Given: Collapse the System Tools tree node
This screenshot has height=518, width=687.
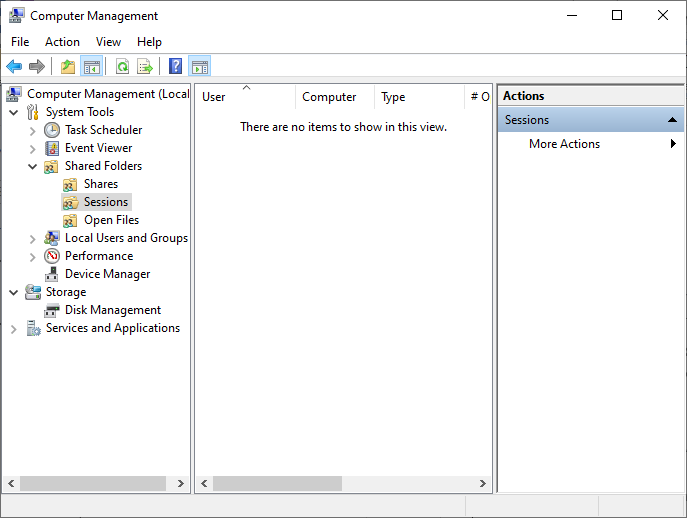Looking at the screenshot, I should coord(14,112).
